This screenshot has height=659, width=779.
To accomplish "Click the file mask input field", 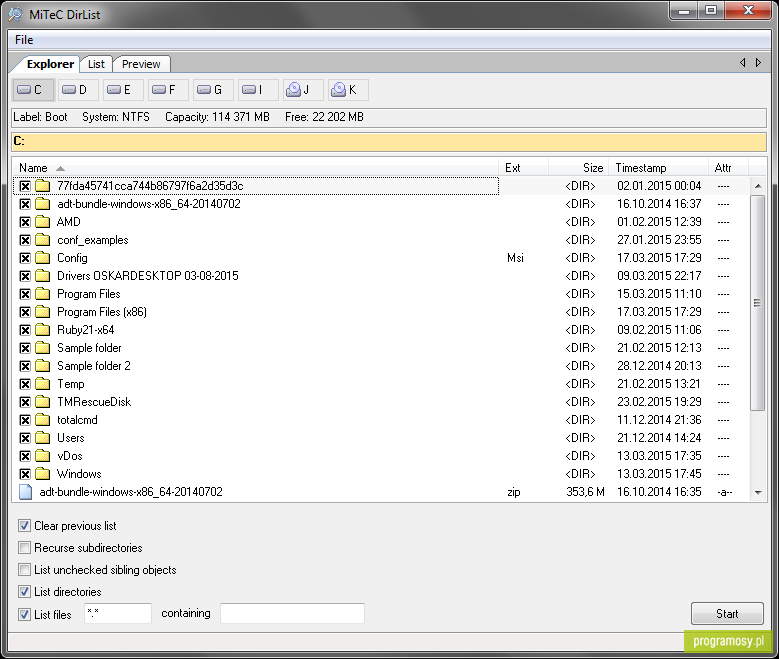I will [118, 613].
